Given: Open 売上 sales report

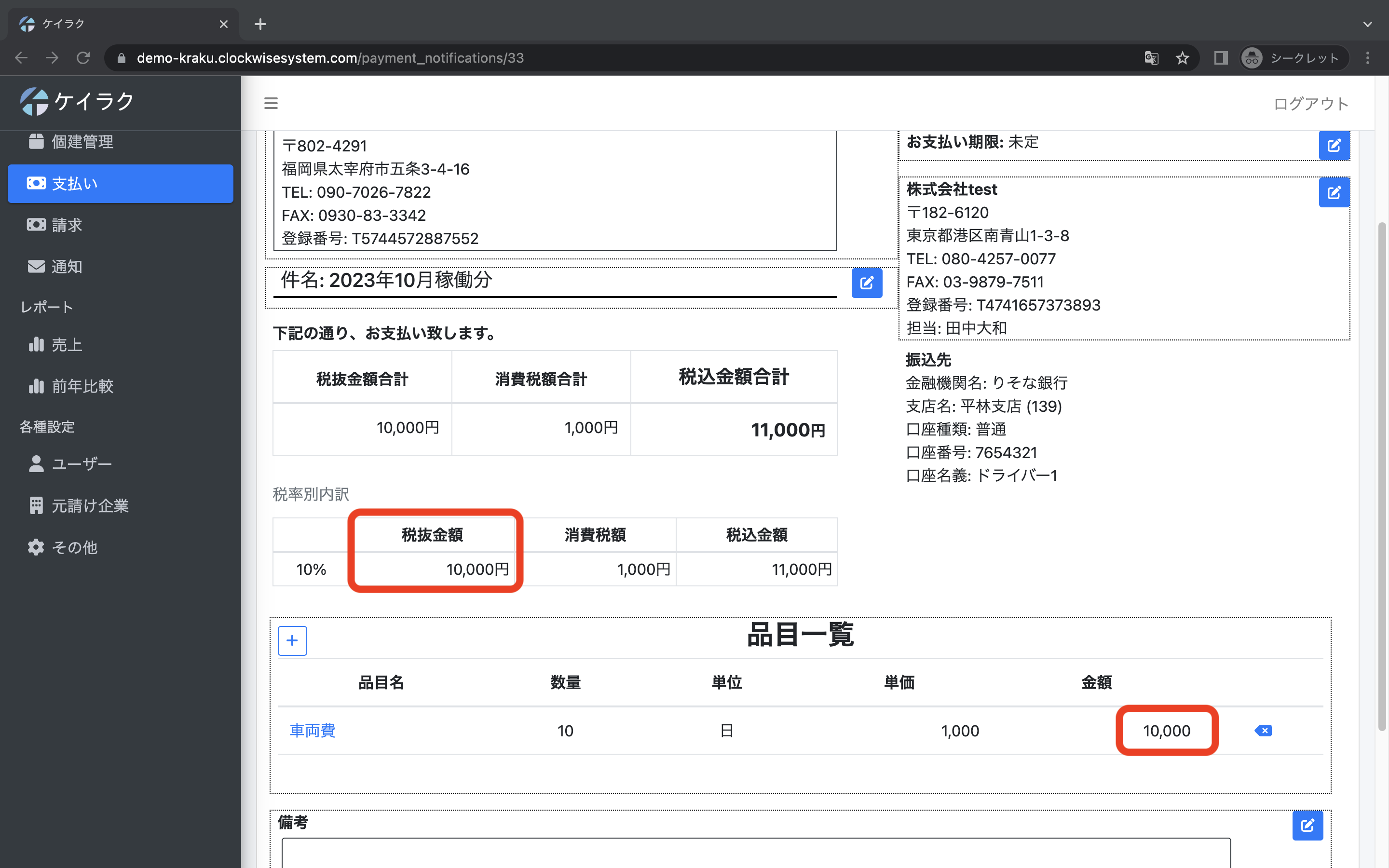Looking at the screenshot, I should [67, 344].
